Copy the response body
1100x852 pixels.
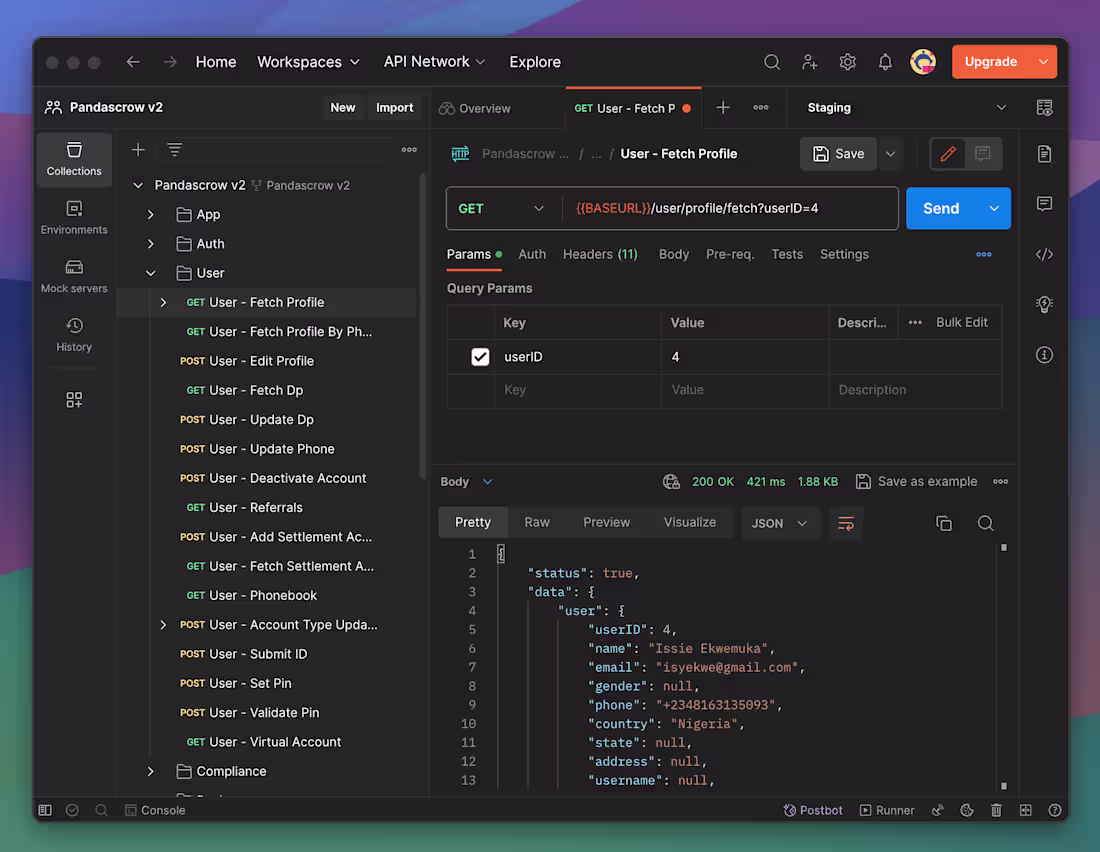[943, 522]
